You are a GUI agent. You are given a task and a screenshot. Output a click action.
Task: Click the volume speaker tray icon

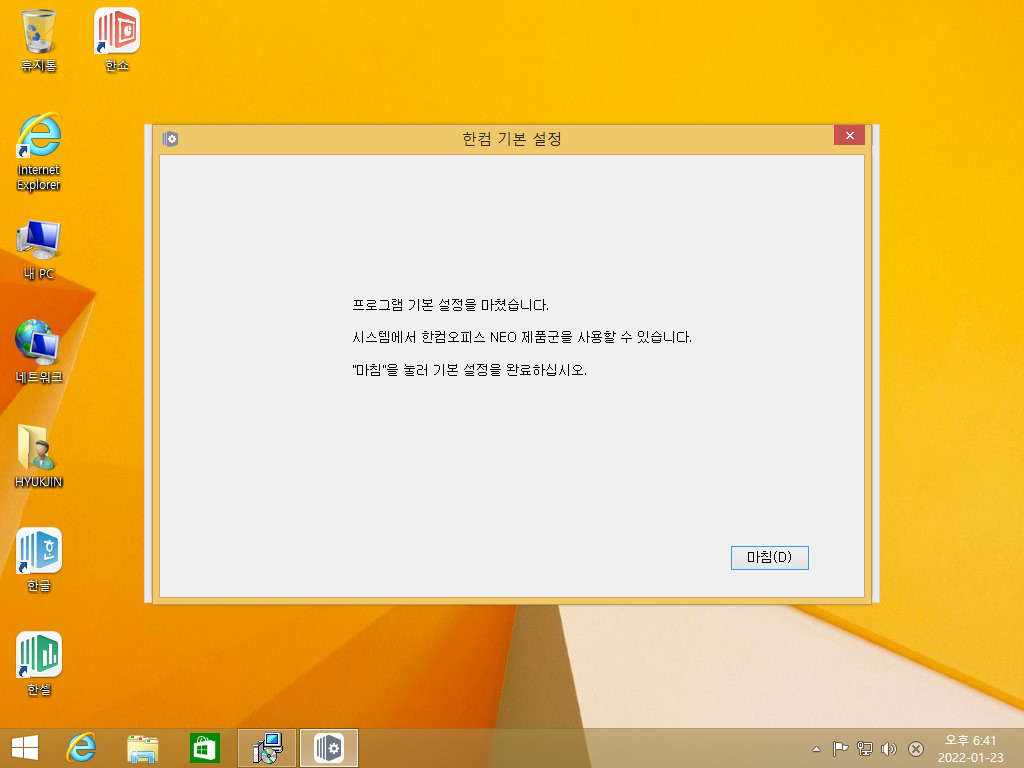[x=889, y=748]
